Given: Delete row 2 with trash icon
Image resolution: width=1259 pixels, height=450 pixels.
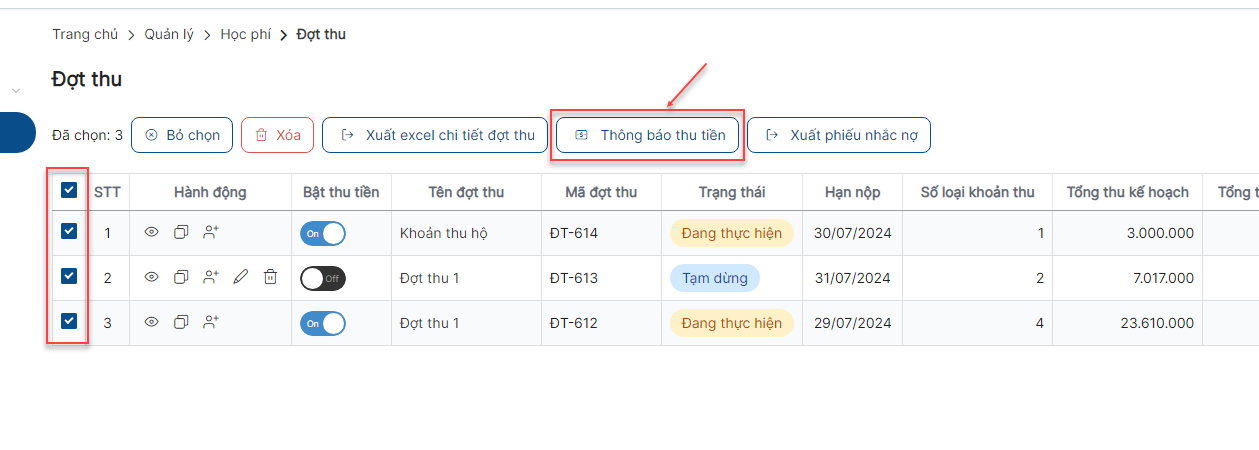Looking at the screenshot, I should pos(270,277).
